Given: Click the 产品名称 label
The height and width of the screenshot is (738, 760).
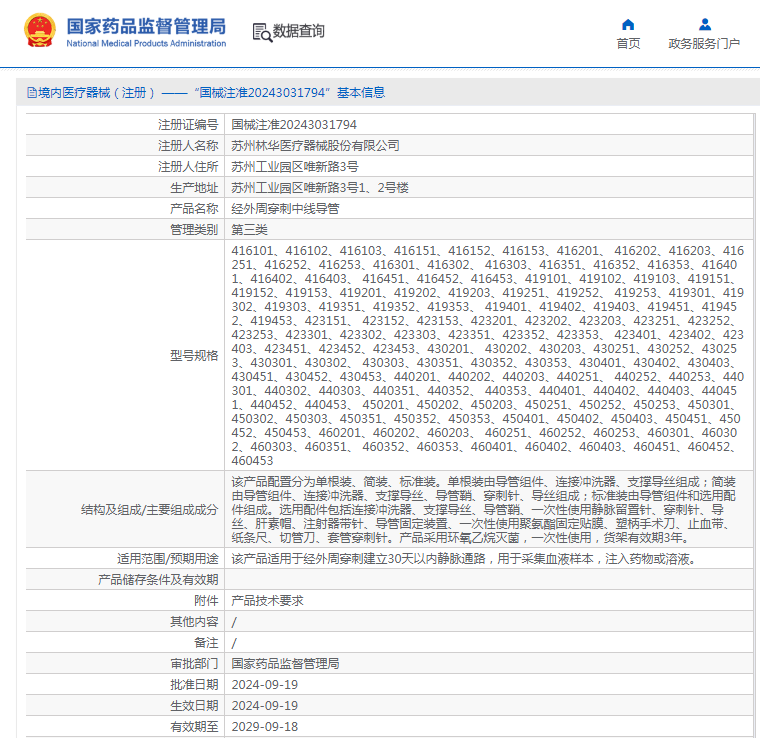Looking at the screenshot, I should pyautogui.click(x=194, y=209).
